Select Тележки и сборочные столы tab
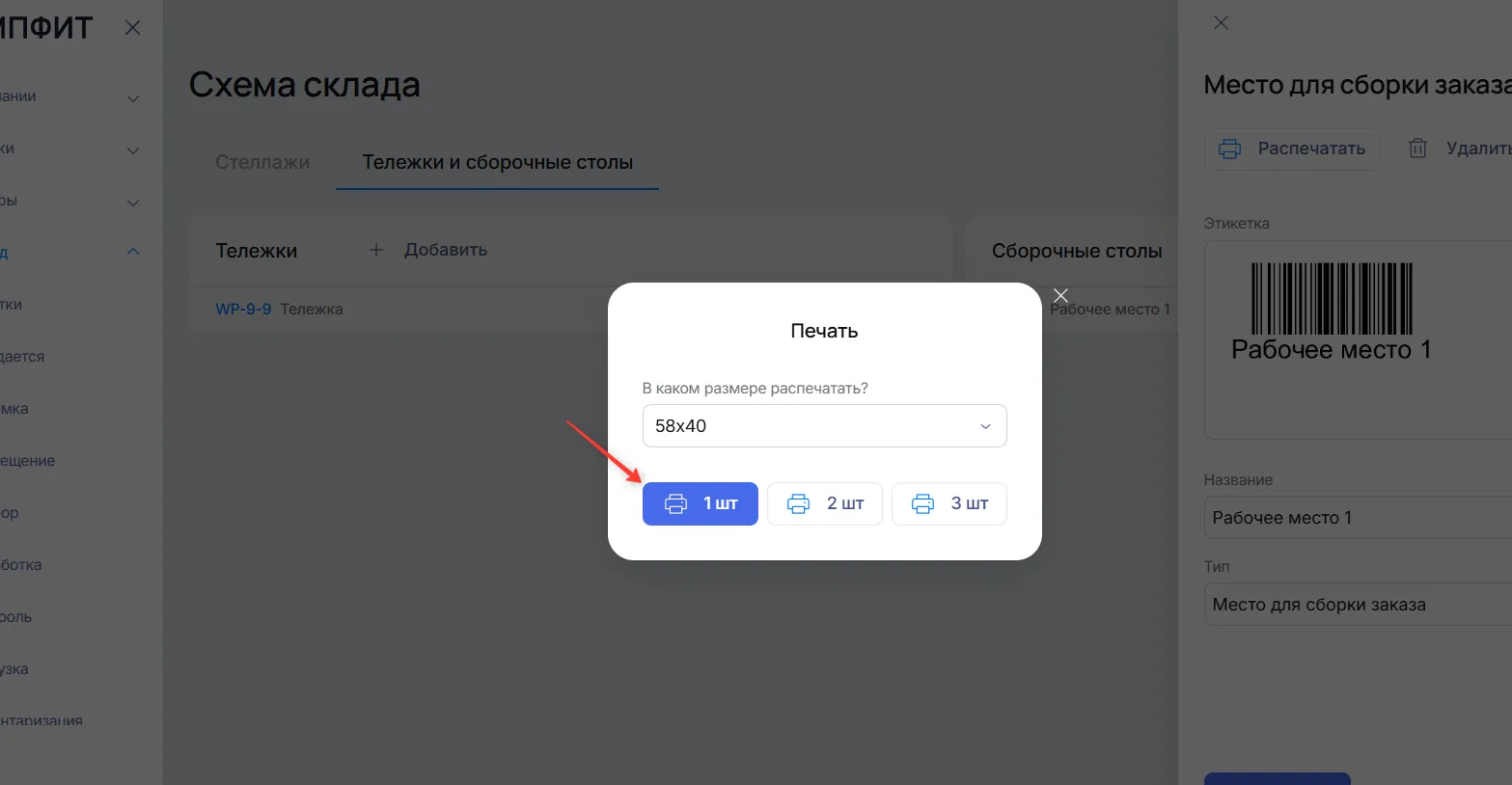 pos(498,162)
